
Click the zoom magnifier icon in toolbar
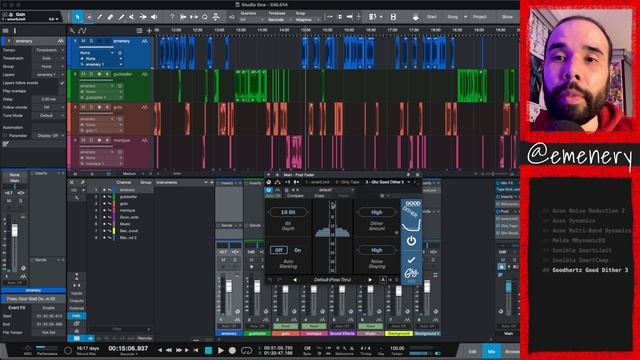pos(205,17)
